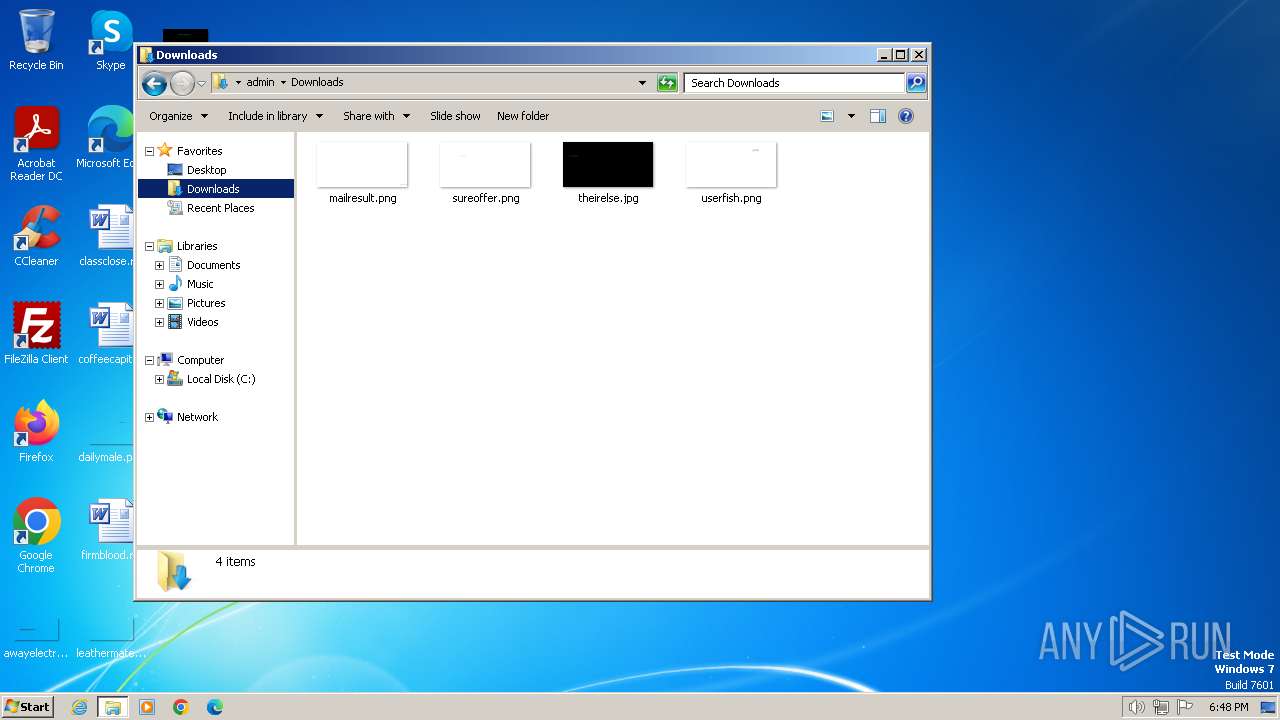Select the theirelse.jpg thumbnail
The height and width of the screenshot is (720, 1280).
click(608, 165)
